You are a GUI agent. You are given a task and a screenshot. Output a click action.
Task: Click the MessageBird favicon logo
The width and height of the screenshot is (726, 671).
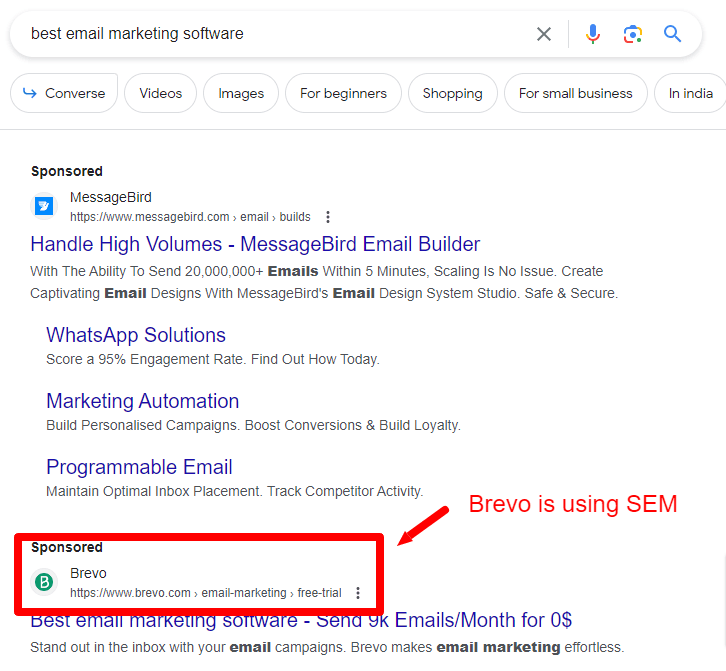coord(44,206)
